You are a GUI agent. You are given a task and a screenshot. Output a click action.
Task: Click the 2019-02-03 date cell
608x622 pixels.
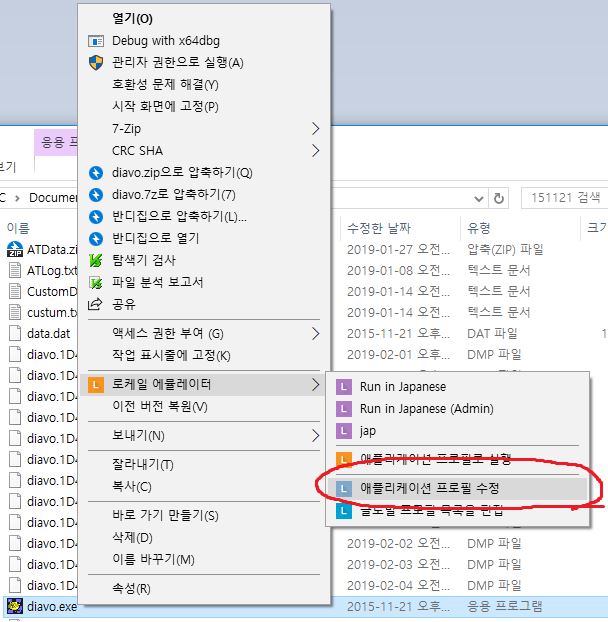tap(398, 564)
